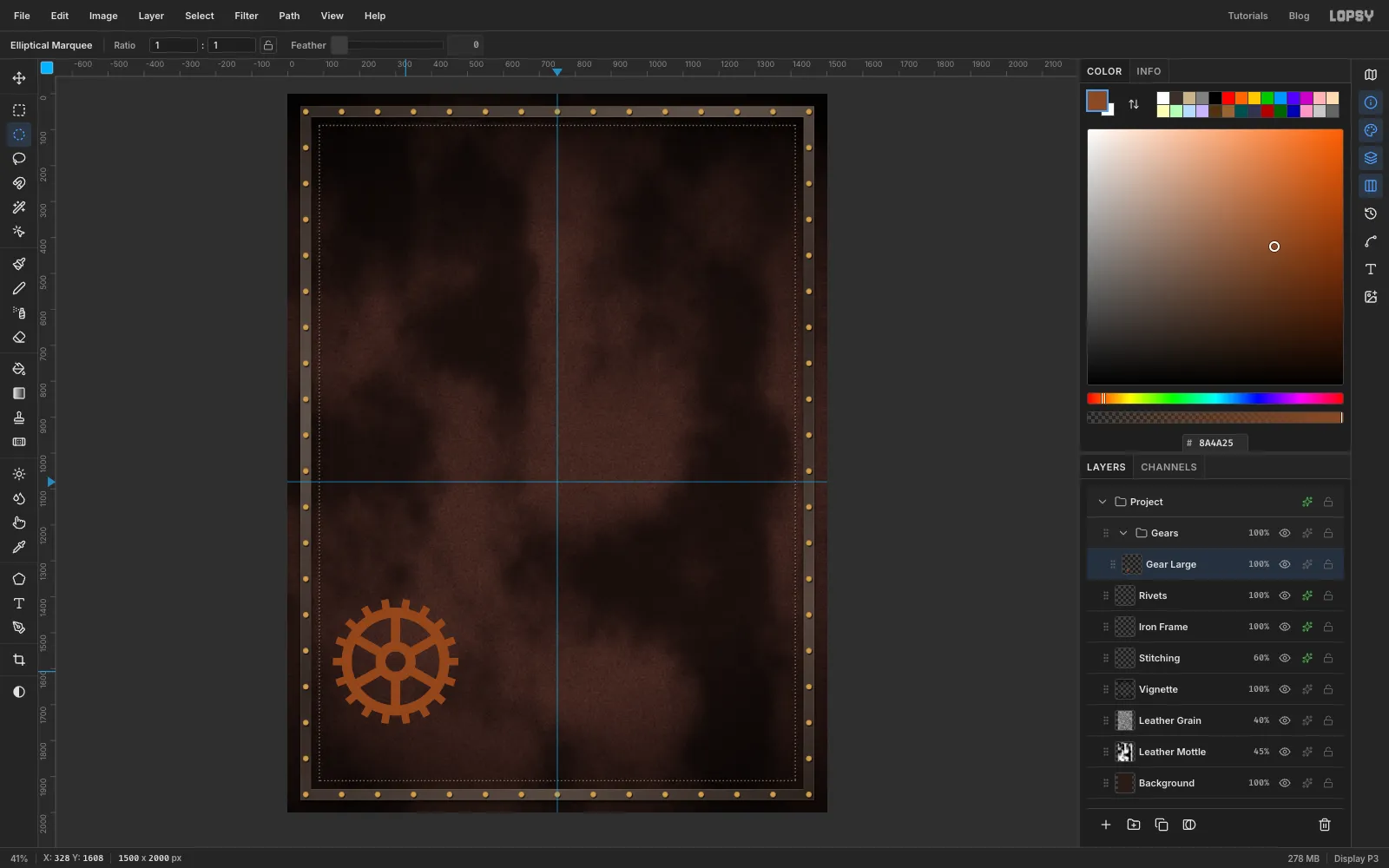Select the Rectangular Marquee tool
1389x868 pixels.
[19, 110]
